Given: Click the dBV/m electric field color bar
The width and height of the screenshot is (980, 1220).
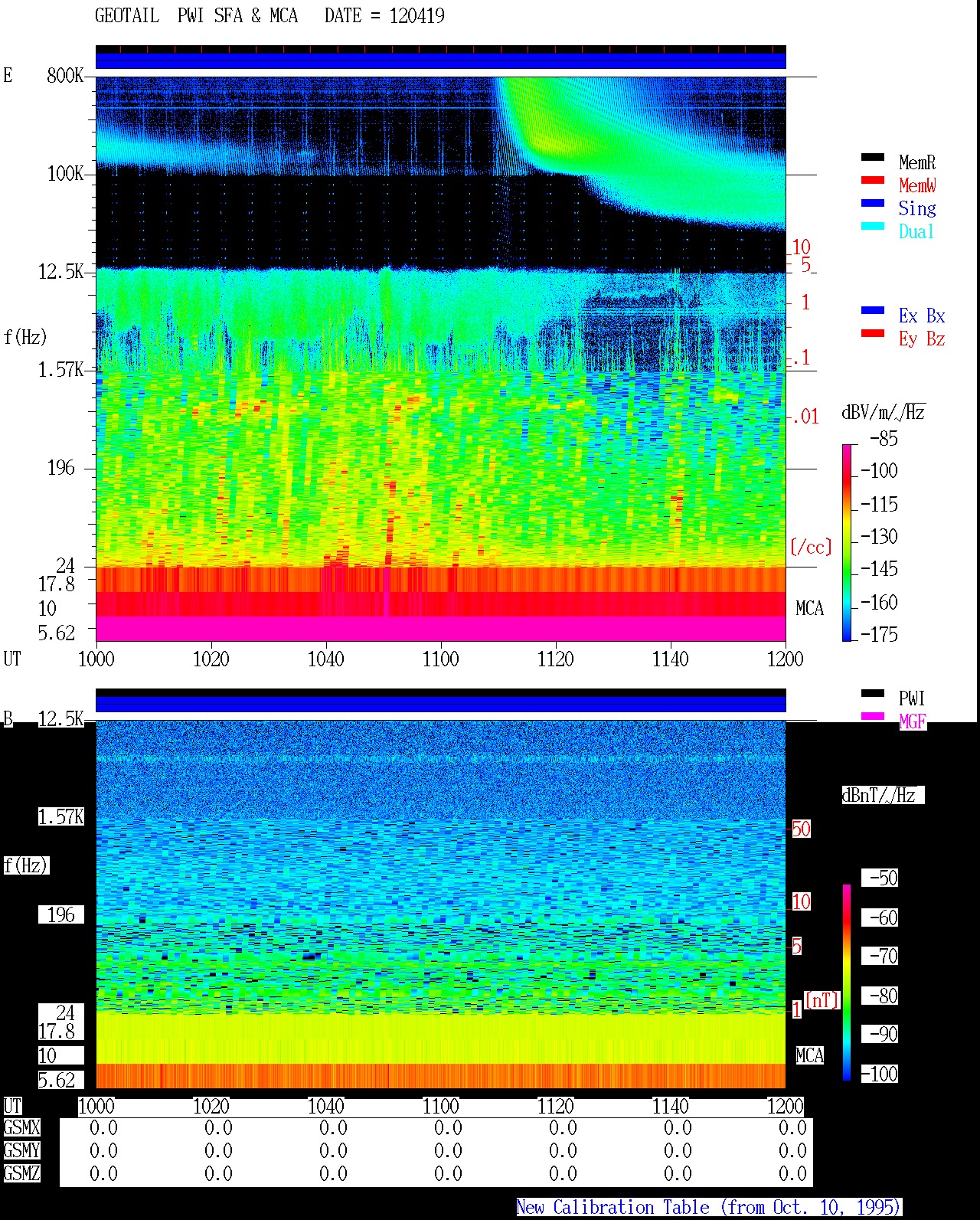Looking at the screenshot, I should (847, 542).
